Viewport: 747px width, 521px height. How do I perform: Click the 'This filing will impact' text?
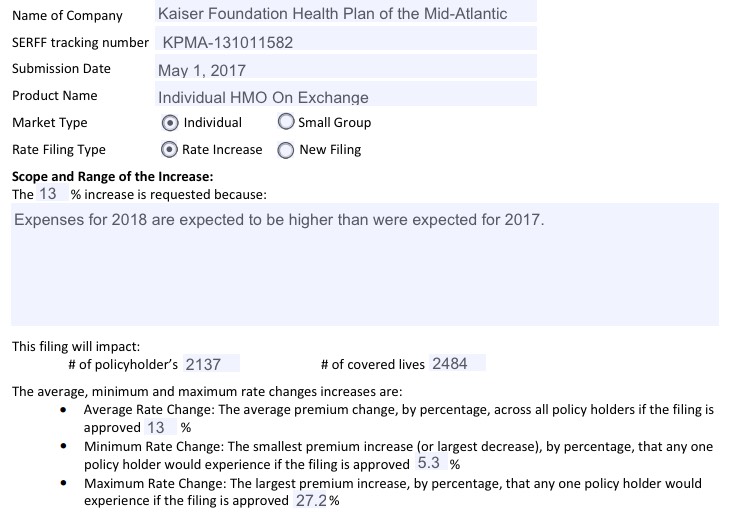[69, 346]
